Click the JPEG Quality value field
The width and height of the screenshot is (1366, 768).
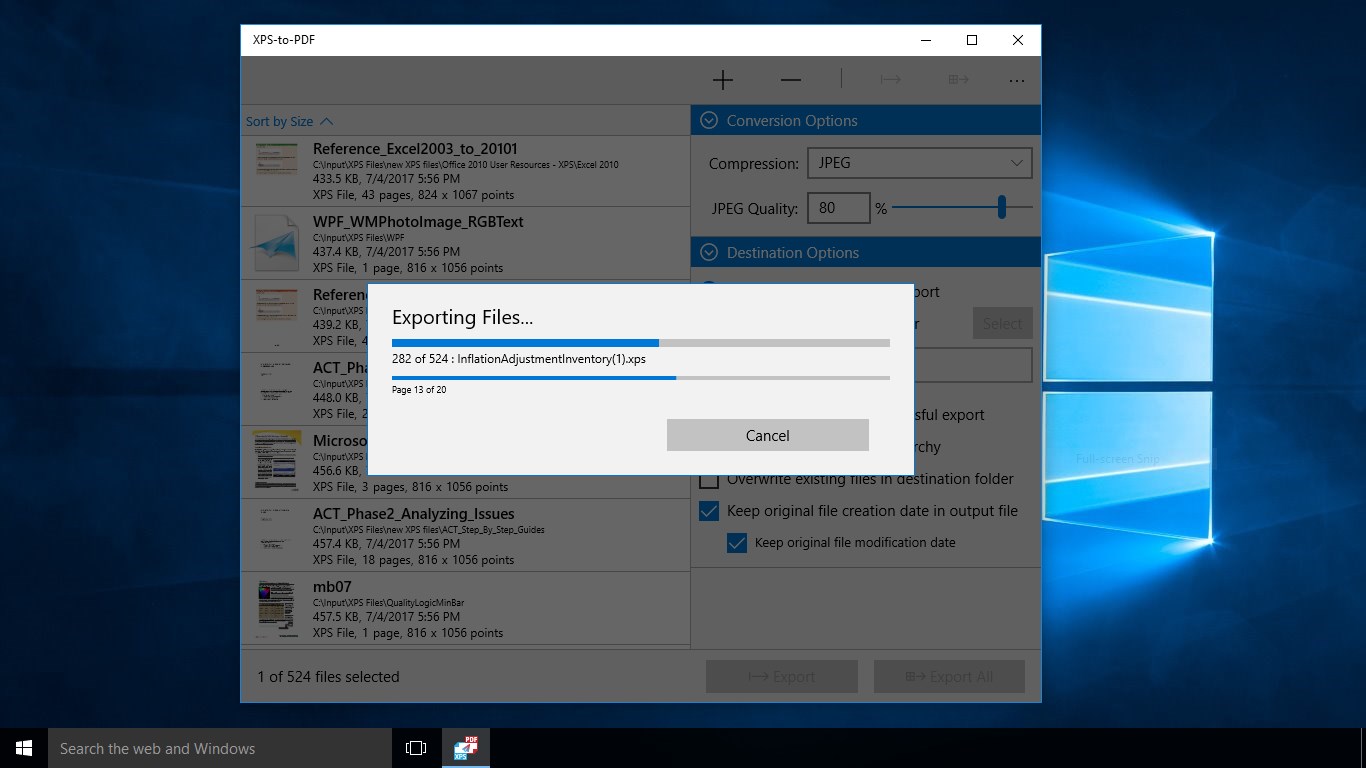click(x=839, y=209)
